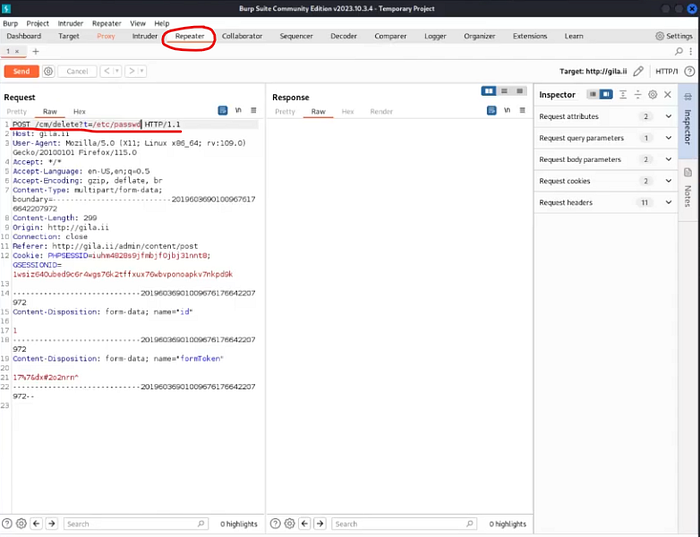Toggle Request message wrap/format icon
Image resolution: width=700 pixels, height=537 pixels.
(223, 110)
